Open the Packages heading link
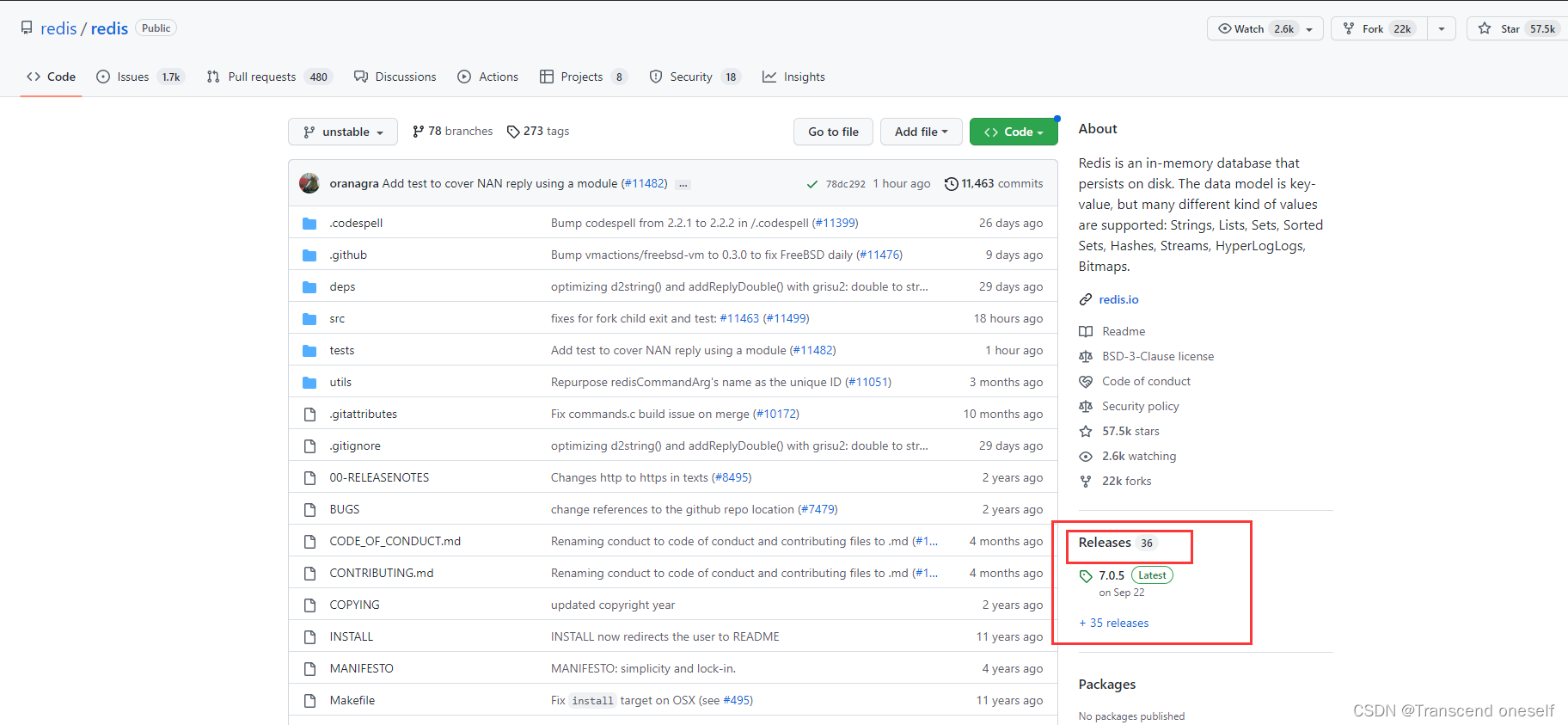The image size is (1568, 725). point(1107,685)
